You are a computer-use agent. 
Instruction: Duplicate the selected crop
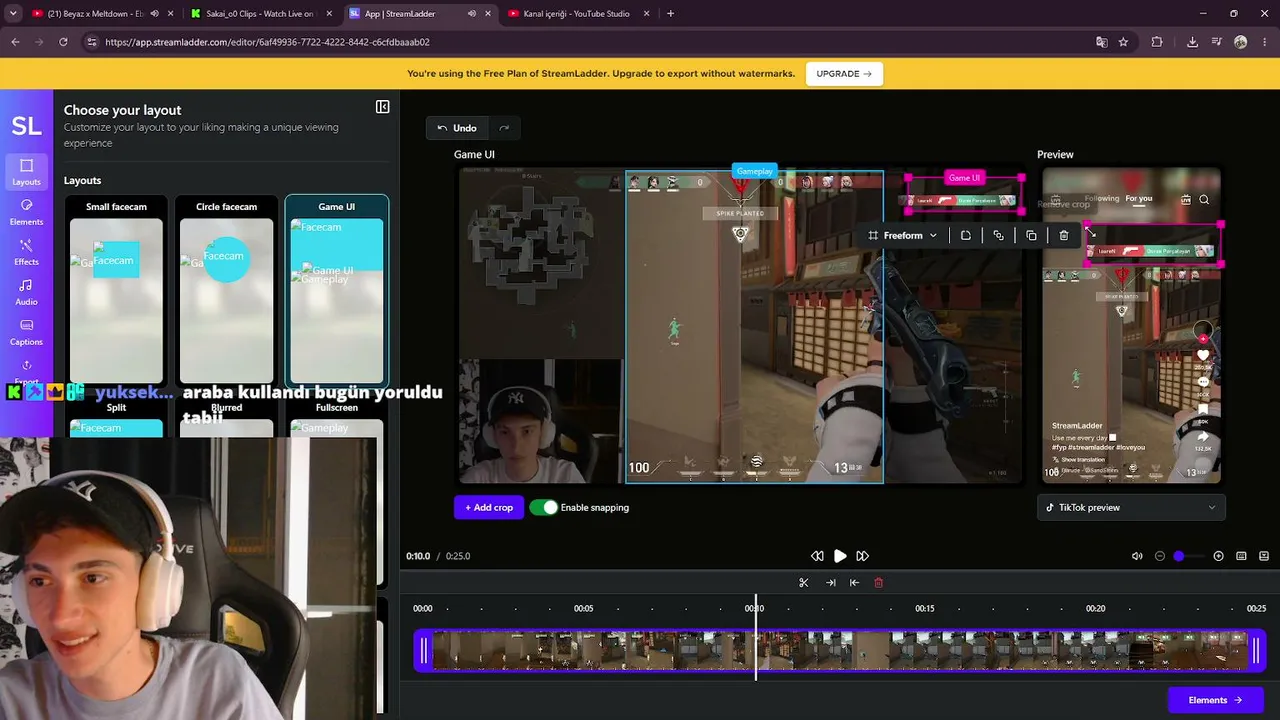1031,235
